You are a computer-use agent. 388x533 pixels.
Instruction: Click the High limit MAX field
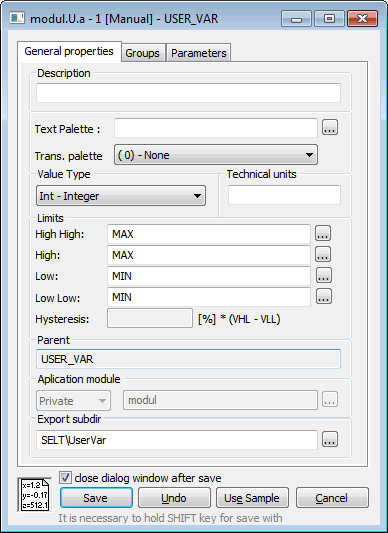(209, 255)
